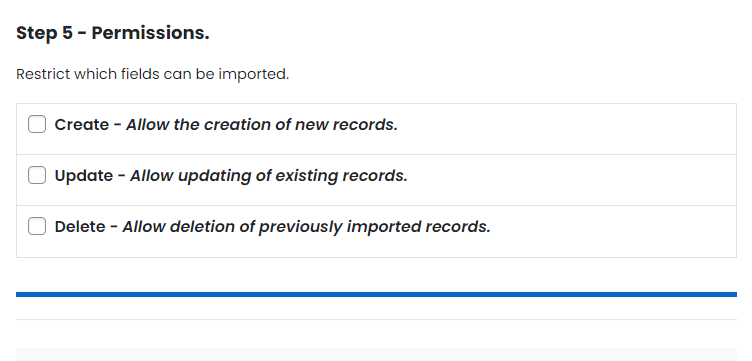The image size is (752, 361).
Task: Click 'Restrict which fields can be imported.' description
Action: 153,74
